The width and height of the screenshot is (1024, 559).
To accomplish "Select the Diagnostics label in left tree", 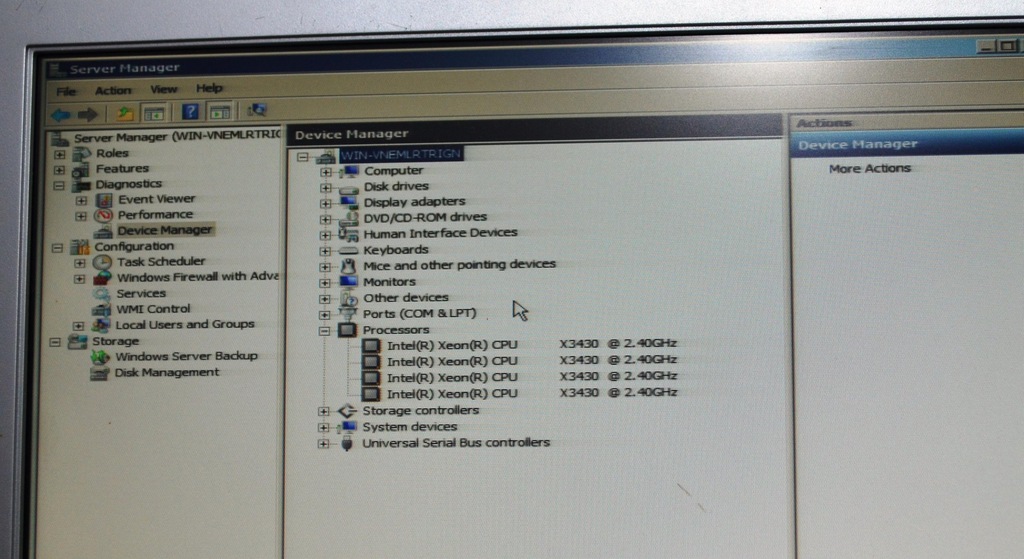I will pyautogui.click(x=129, y=184).
